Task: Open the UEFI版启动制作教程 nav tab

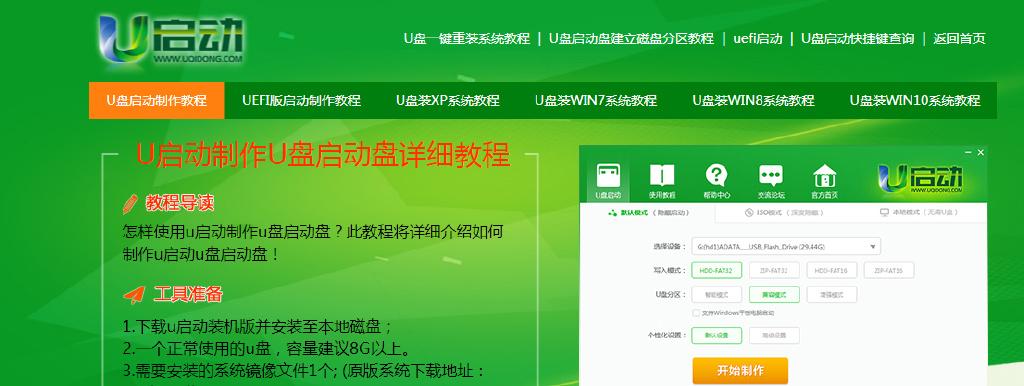Action: [x=302, y=101]
